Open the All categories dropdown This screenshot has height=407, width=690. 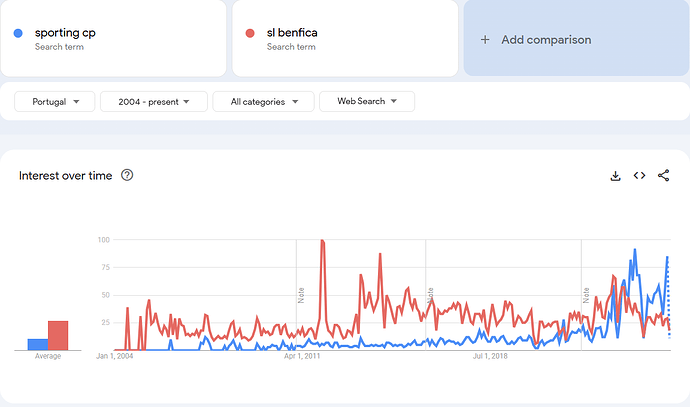tap(264, 101)
